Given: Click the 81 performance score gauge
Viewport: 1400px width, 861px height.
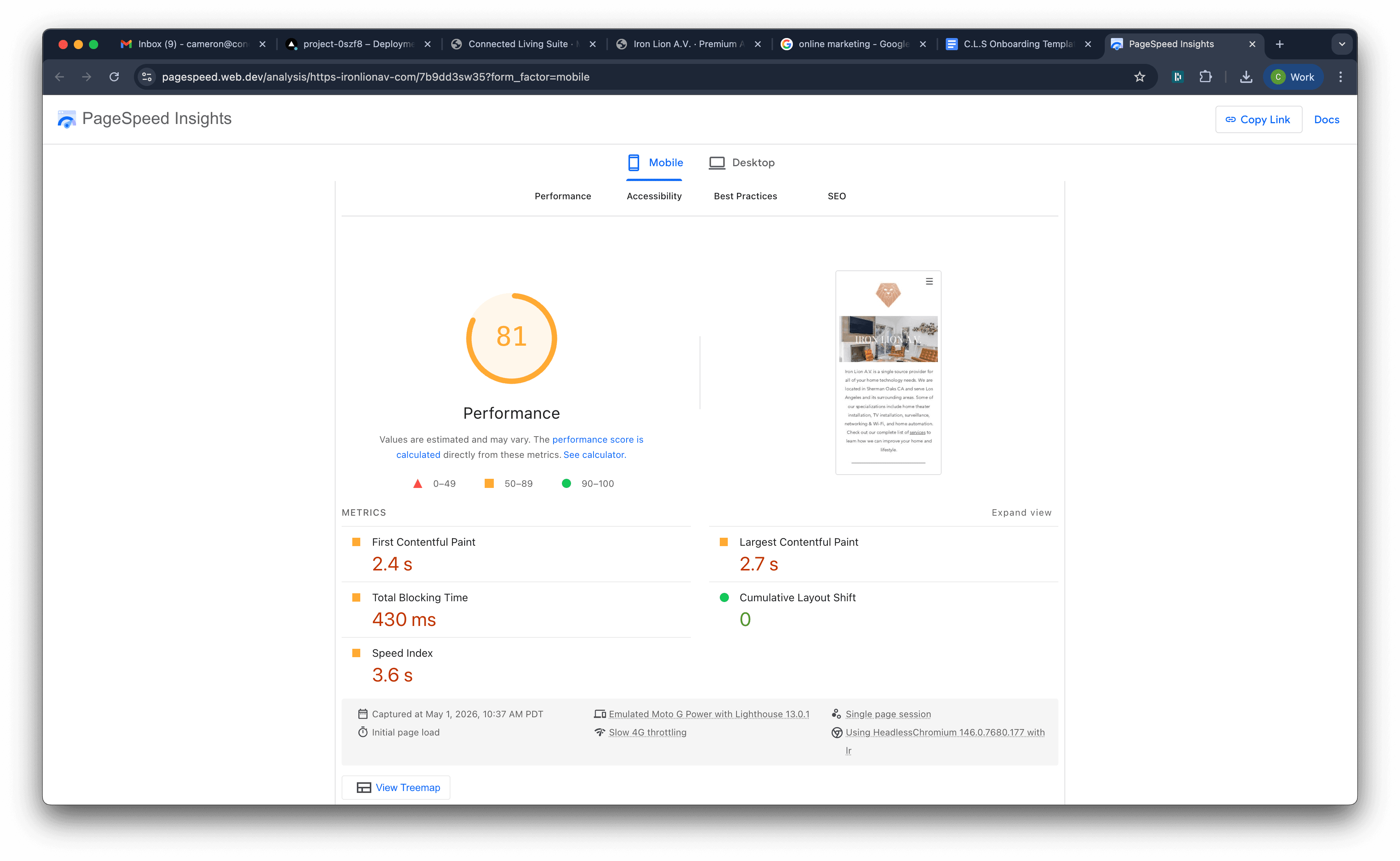Looking at the screenshot, I should (x=511, y=338).
